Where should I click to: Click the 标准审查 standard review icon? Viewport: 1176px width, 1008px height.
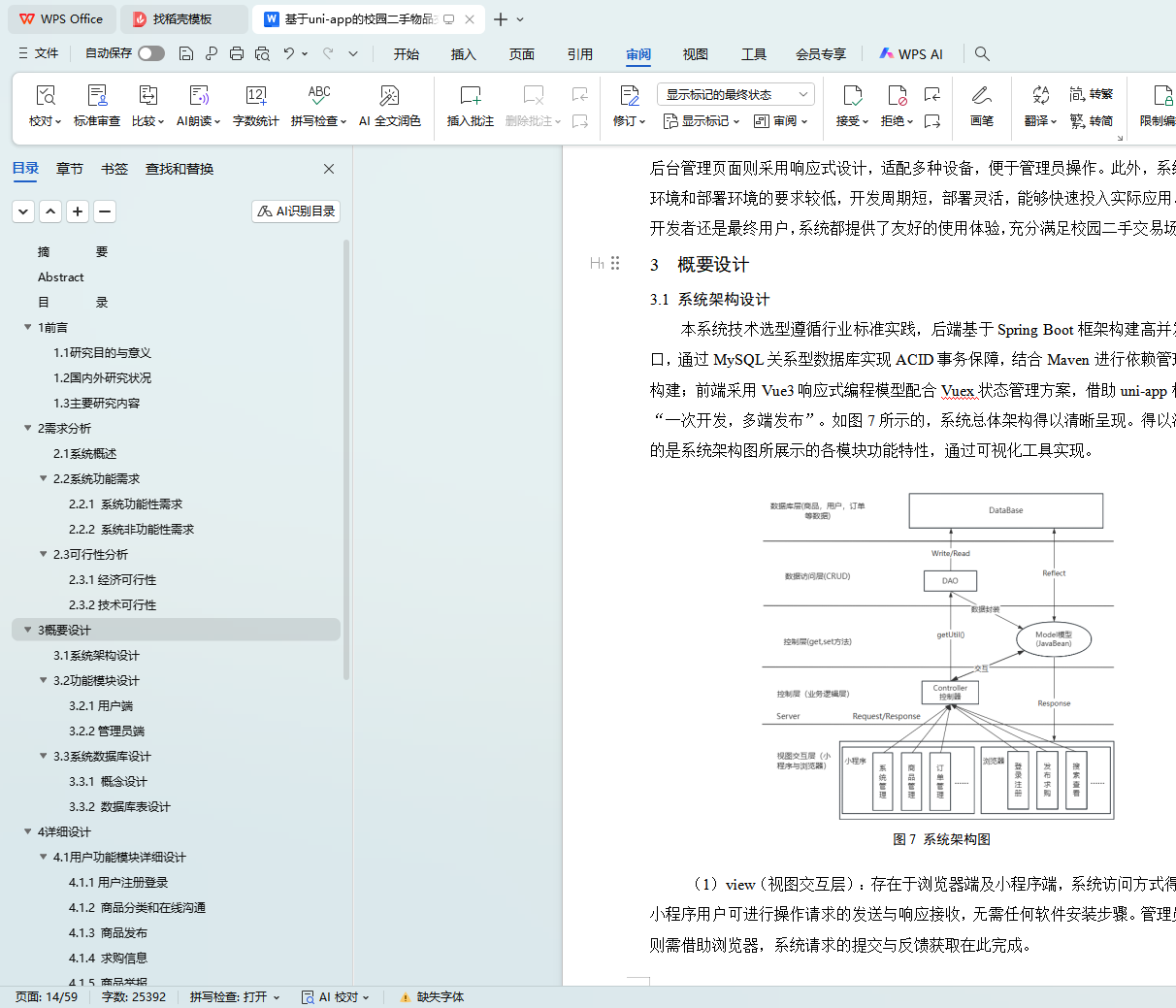tap(97, 96)
